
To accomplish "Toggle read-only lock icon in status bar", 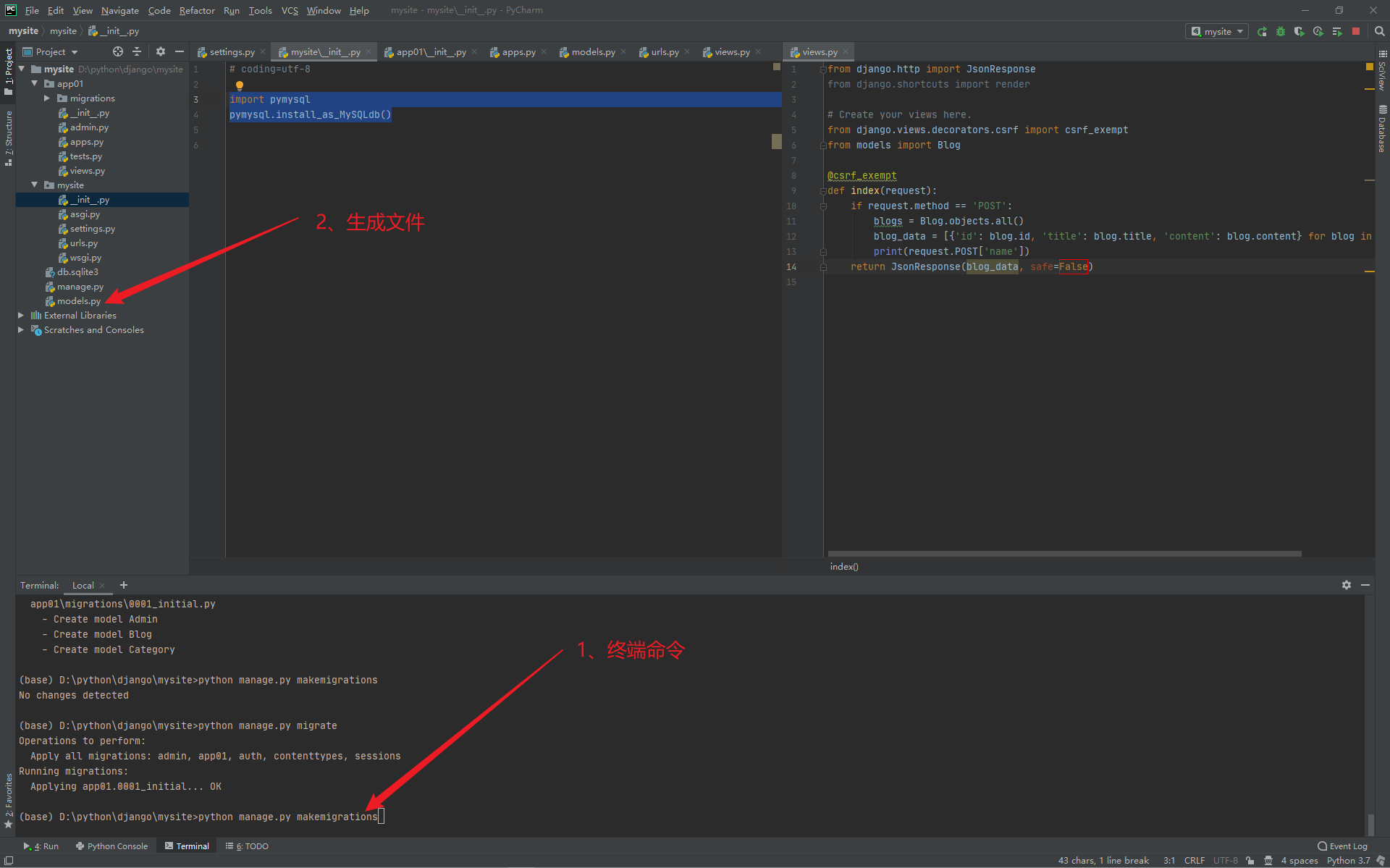I will (x=1250, y=861).
